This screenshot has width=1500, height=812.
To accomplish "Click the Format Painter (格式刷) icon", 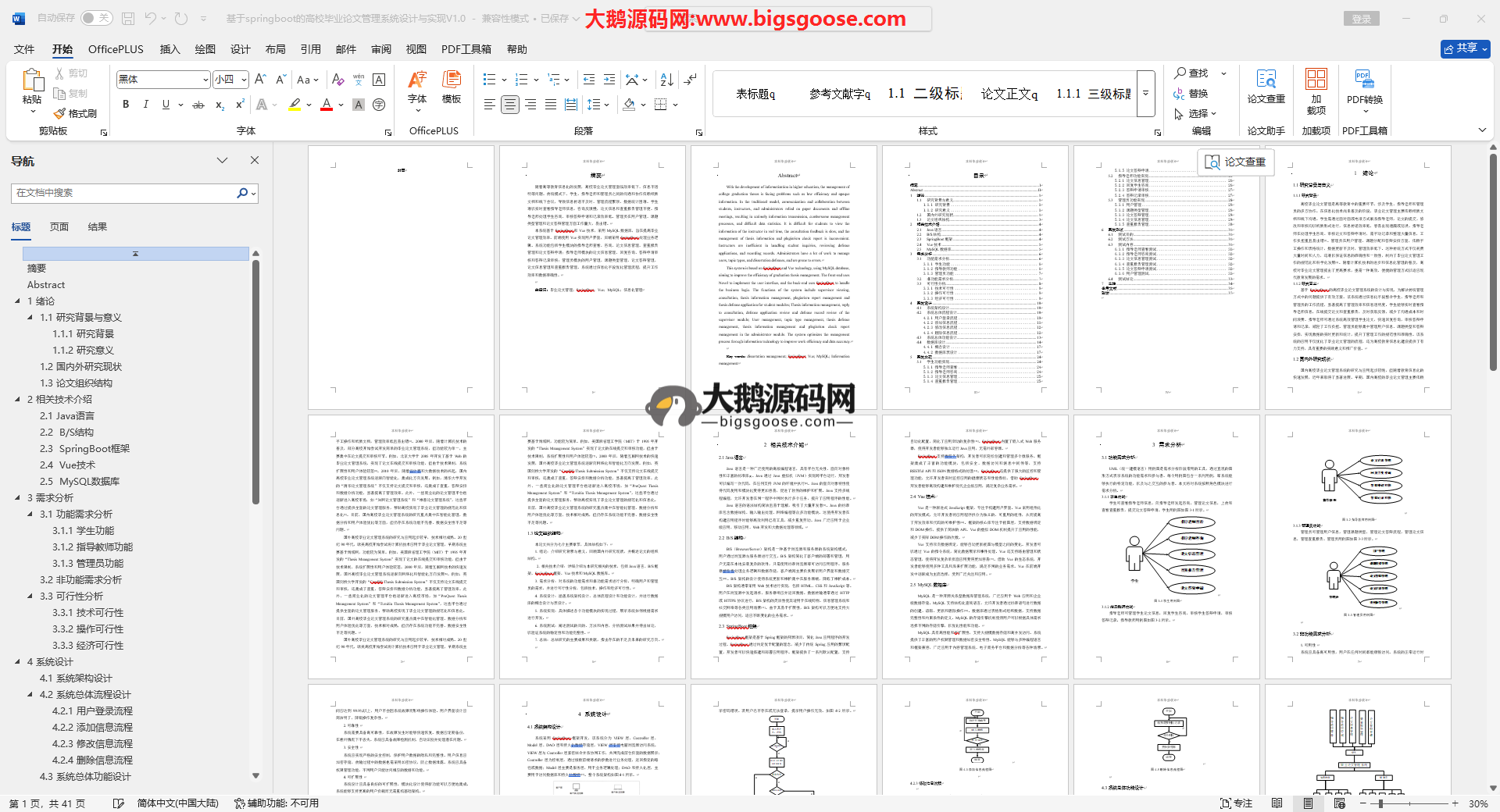I will click(76, 113).
